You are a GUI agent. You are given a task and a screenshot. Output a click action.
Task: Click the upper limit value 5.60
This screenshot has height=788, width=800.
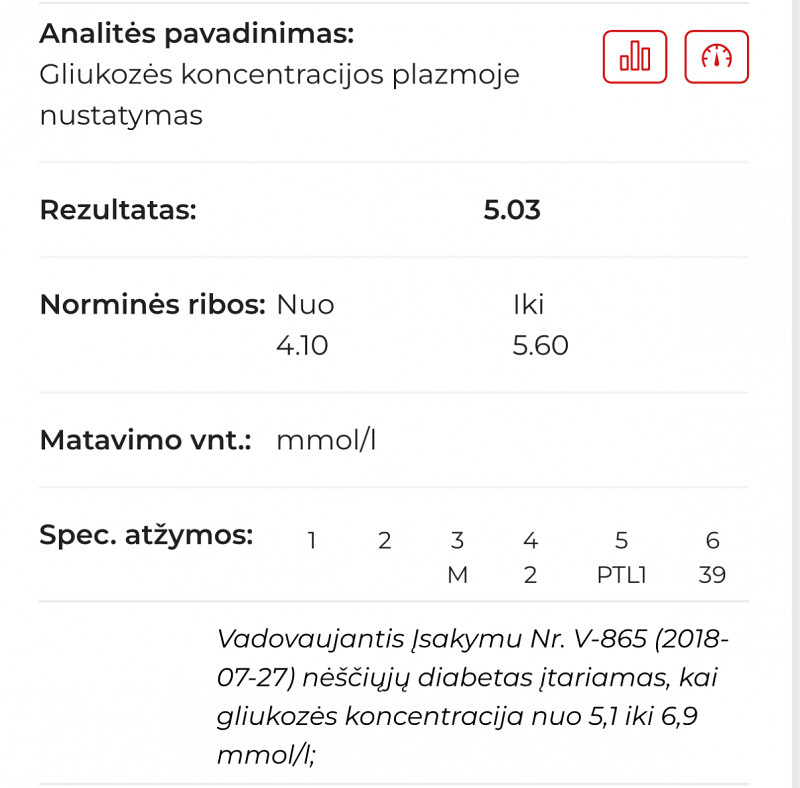540,346
